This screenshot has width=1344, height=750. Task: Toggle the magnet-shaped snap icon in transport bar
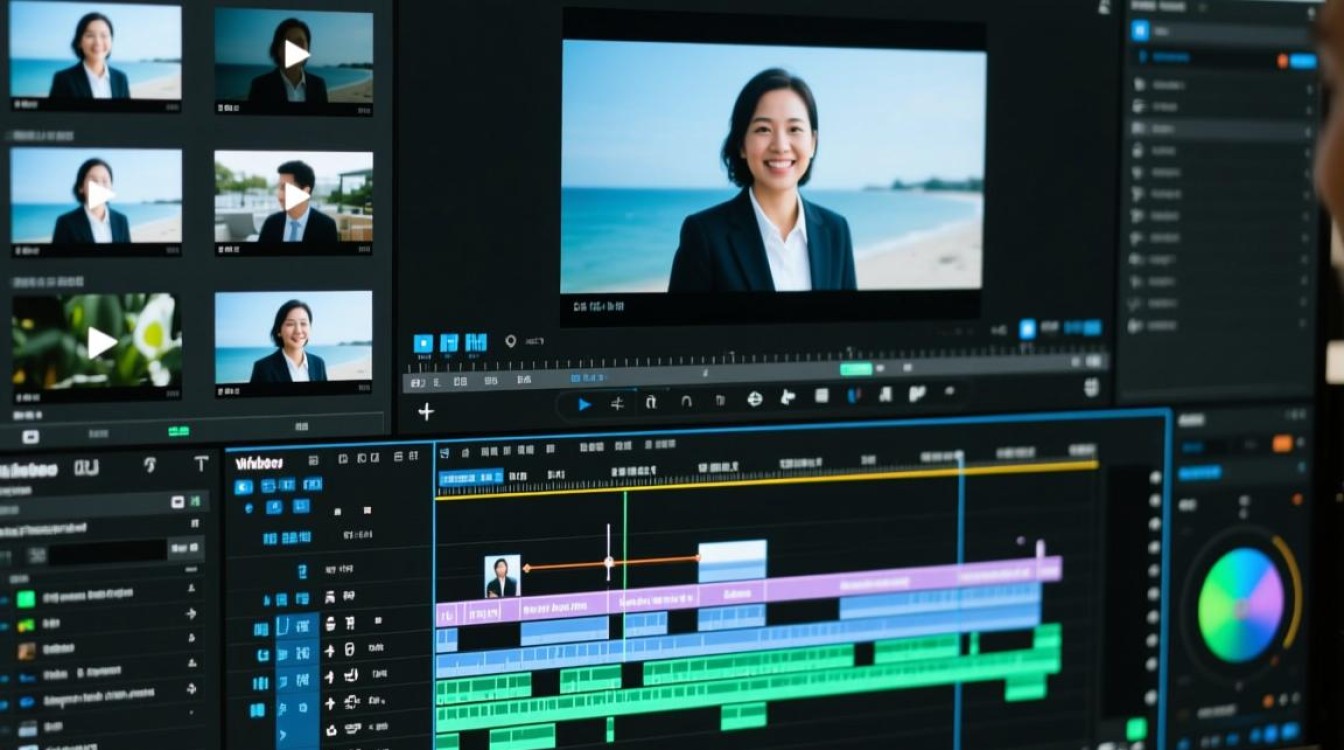coord(686,402)
